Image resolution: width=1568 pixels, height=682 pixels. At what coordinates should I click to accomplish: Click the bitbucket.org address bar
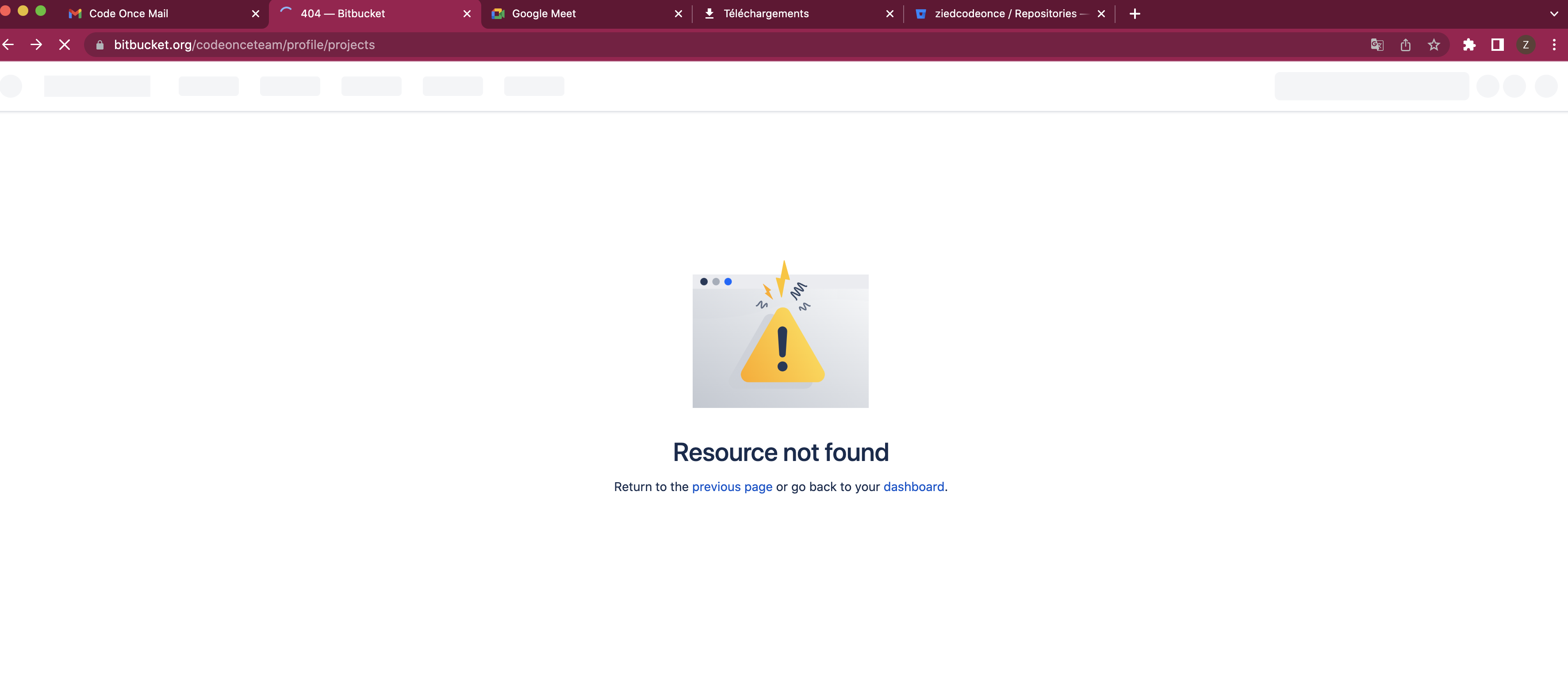730,44
